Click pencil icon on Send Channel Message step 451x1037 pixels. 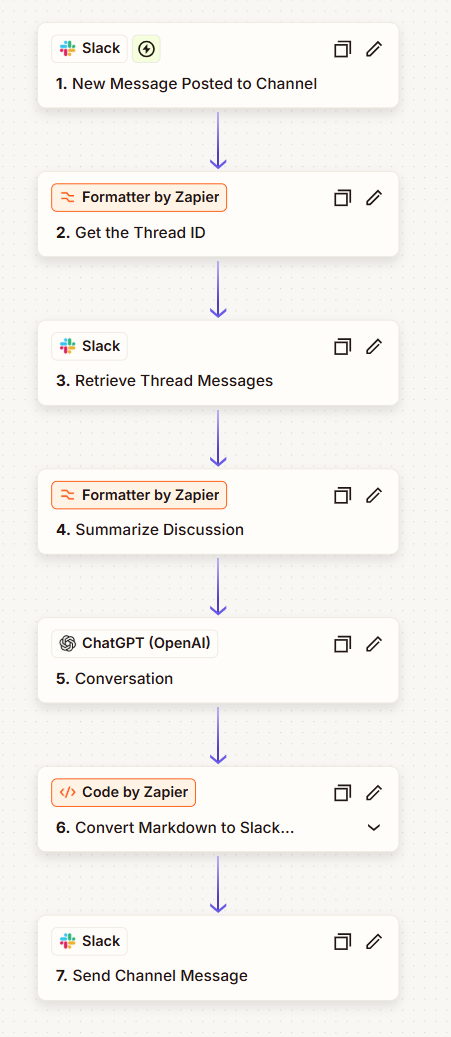coord(374,942)
